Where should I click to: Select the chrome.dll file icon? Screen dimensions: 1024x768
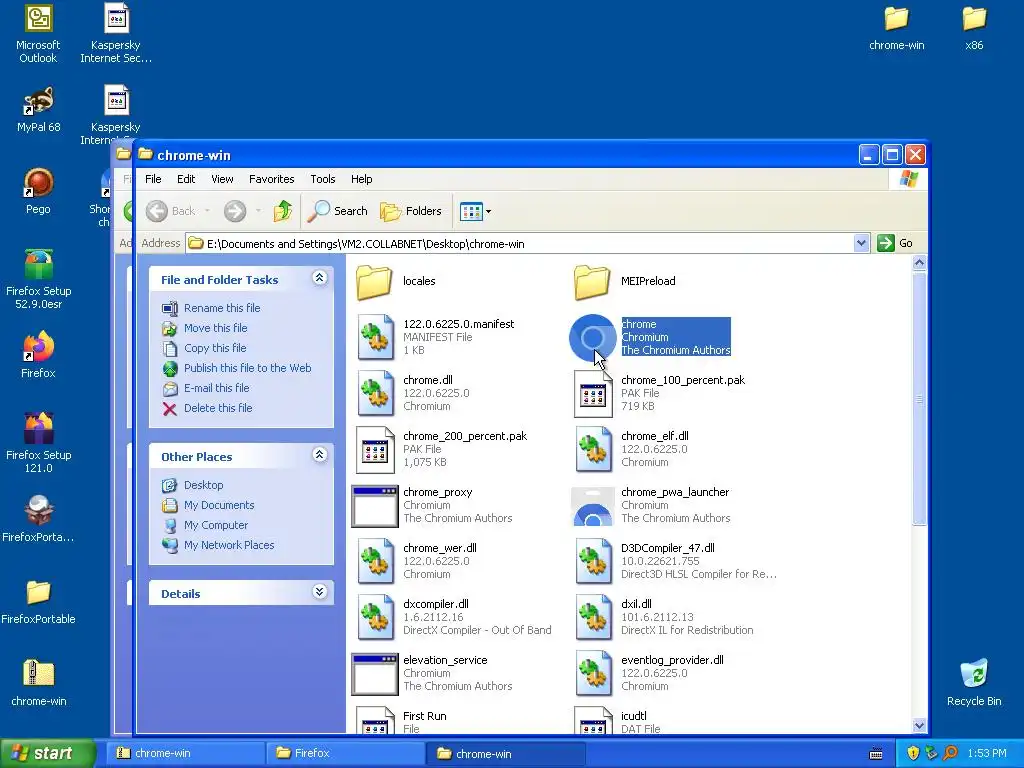[376, 393]
